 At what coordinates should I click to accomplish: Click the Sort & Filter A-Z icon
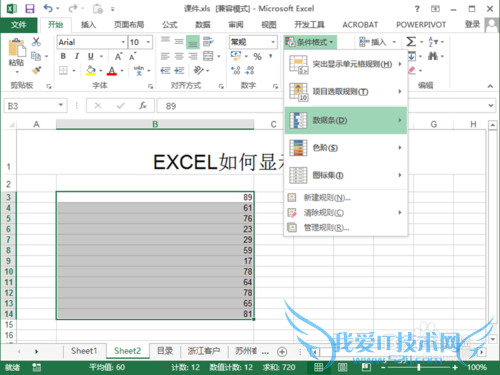tap(433, 42)
